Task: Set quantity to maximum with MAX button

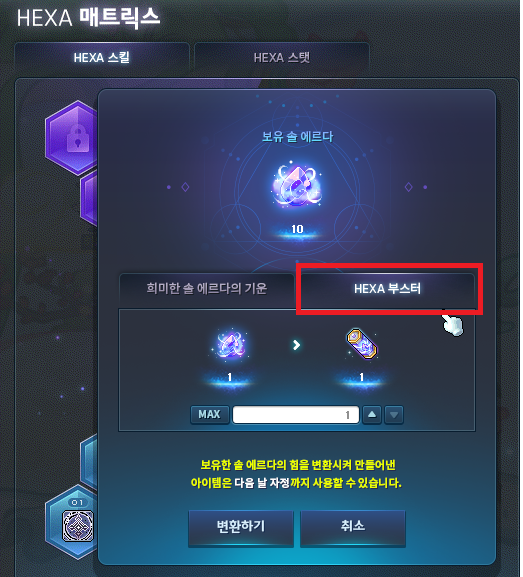Action: pos(209,415)
